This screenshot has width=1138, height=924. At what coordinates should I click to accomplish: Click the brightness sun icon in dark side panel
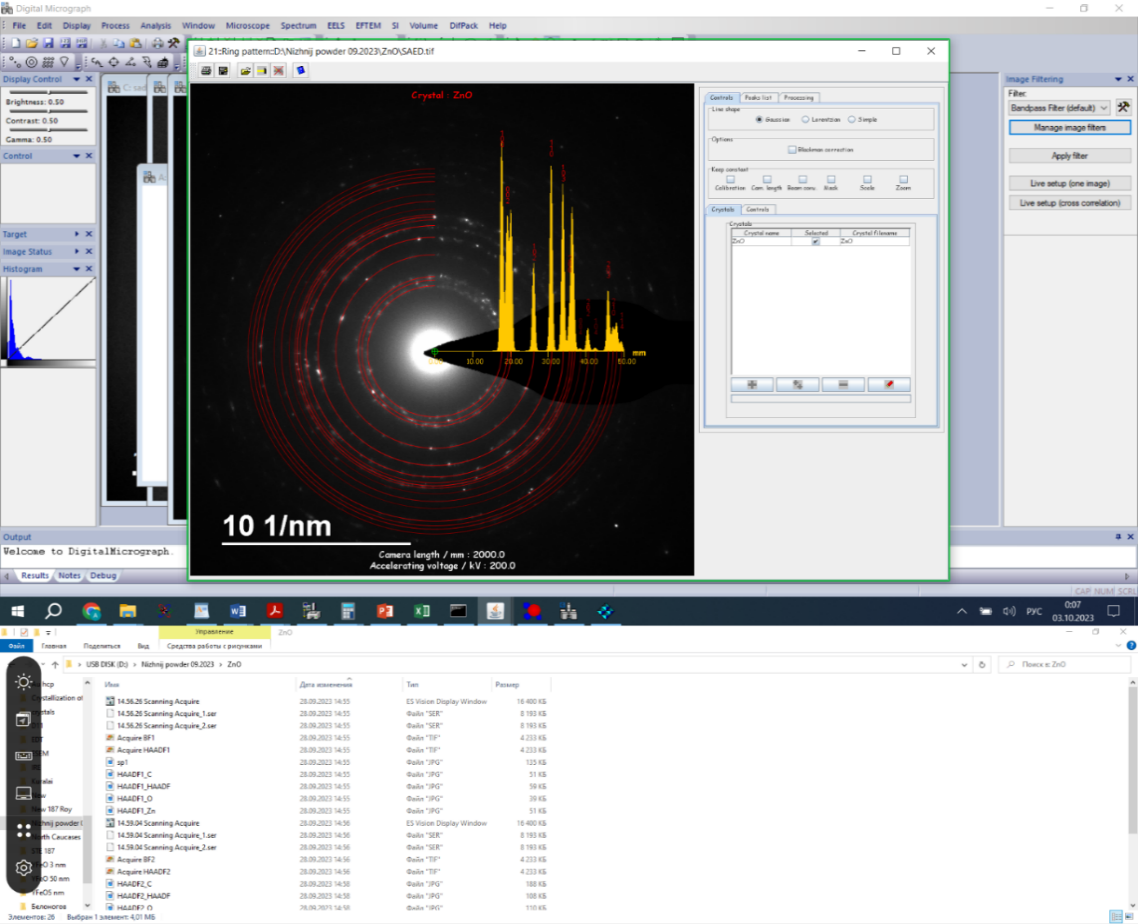click(x=23, y=682)
